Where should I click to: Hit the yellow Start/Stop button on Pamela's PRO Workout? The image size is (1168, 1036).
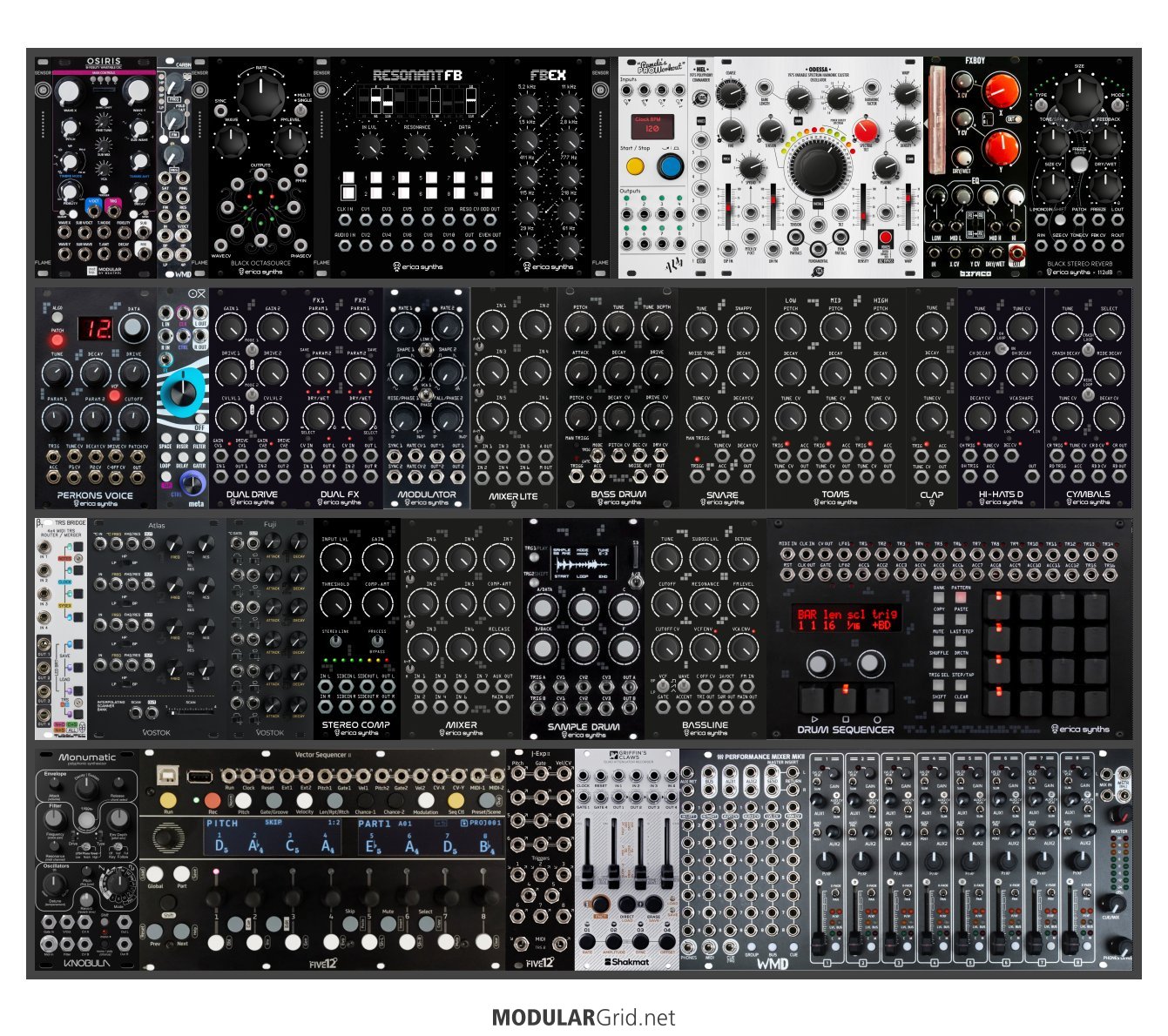pos(637,166)
